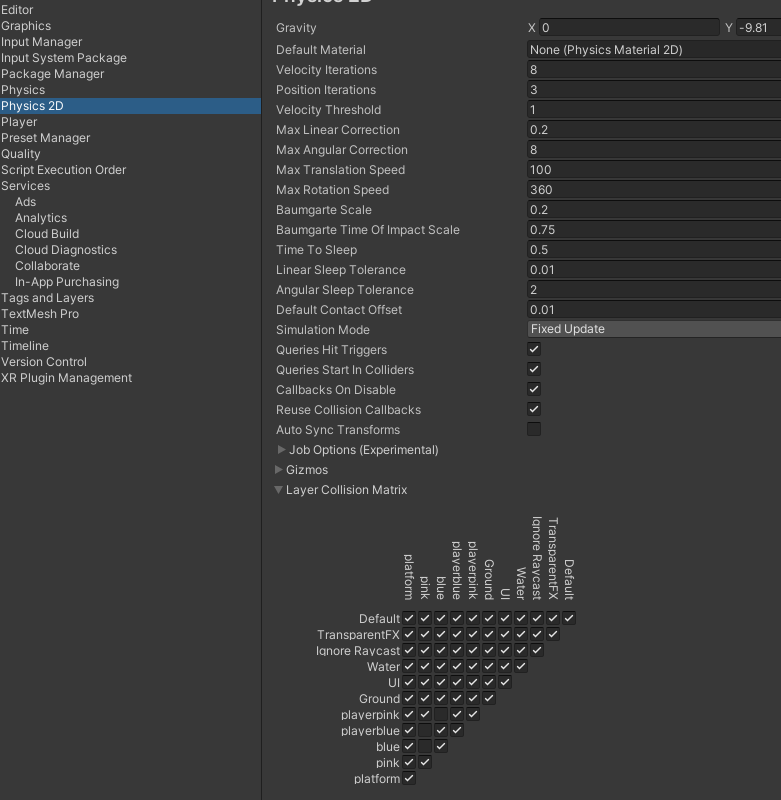This screenshot has height=800, width=781.
Task: Toggle the Callbacks On Disable checkbox
Action: [534, 390]
